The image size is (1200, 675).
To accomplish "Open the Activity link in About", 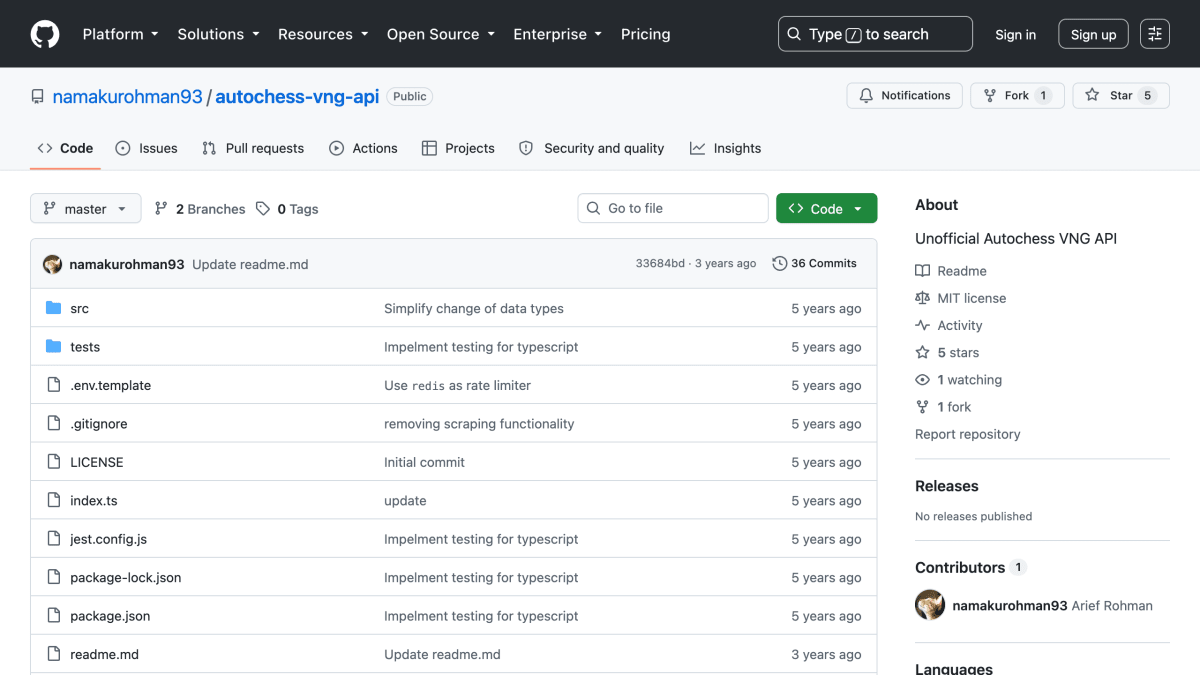I will (949, 325).
